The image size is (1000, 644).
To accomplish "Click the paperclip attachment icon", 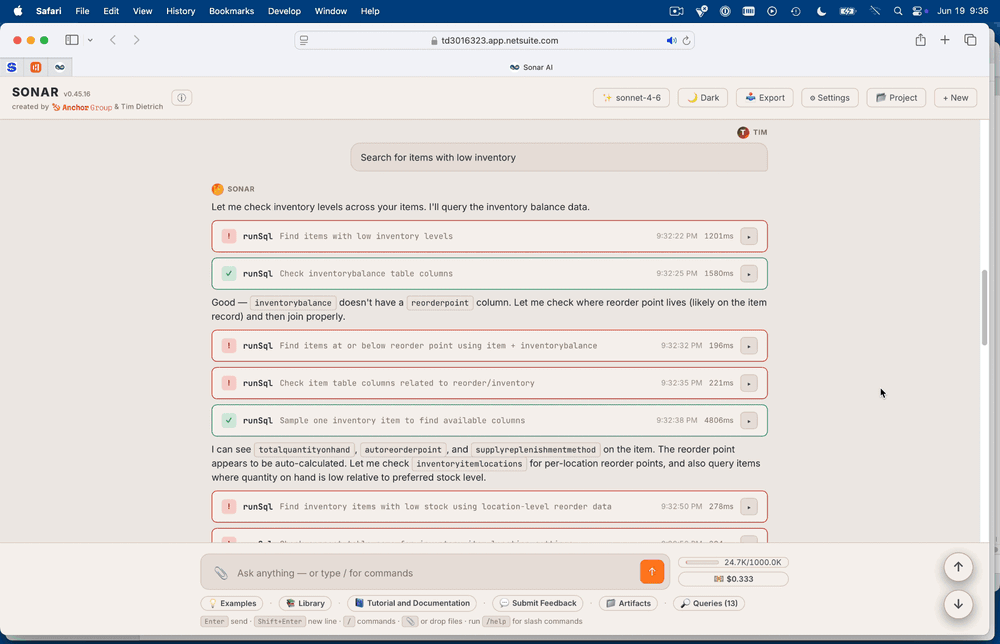I will [x=221, y=573].
